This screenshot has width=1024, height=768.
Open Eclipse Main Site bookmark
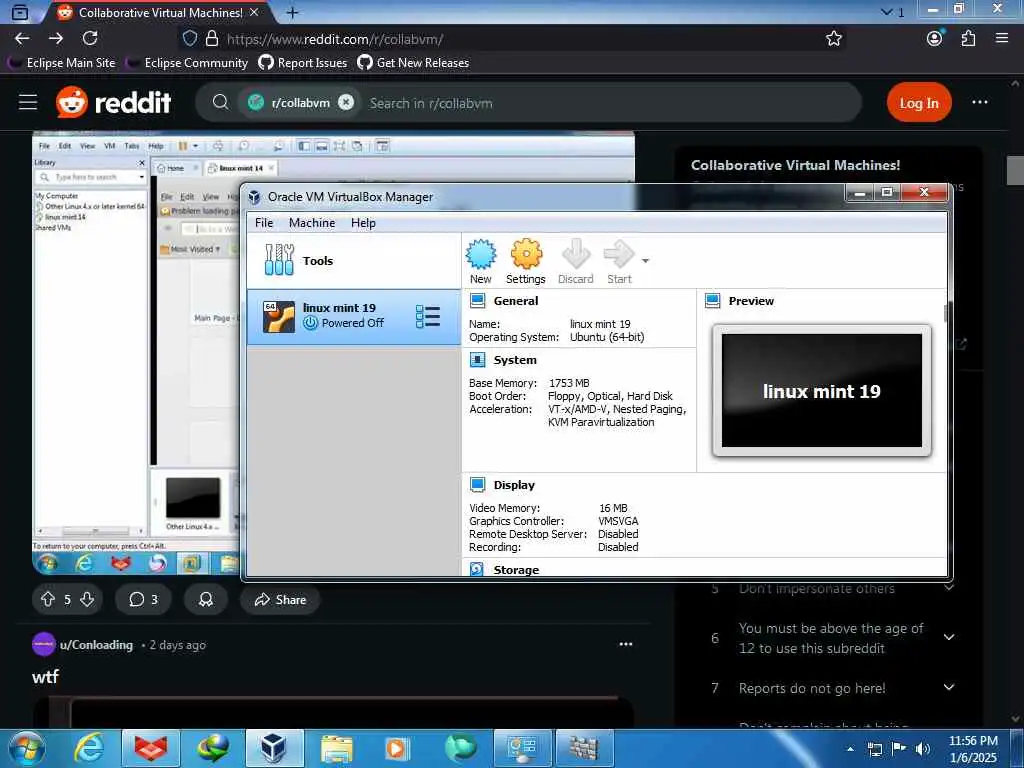tap(61, 63)
